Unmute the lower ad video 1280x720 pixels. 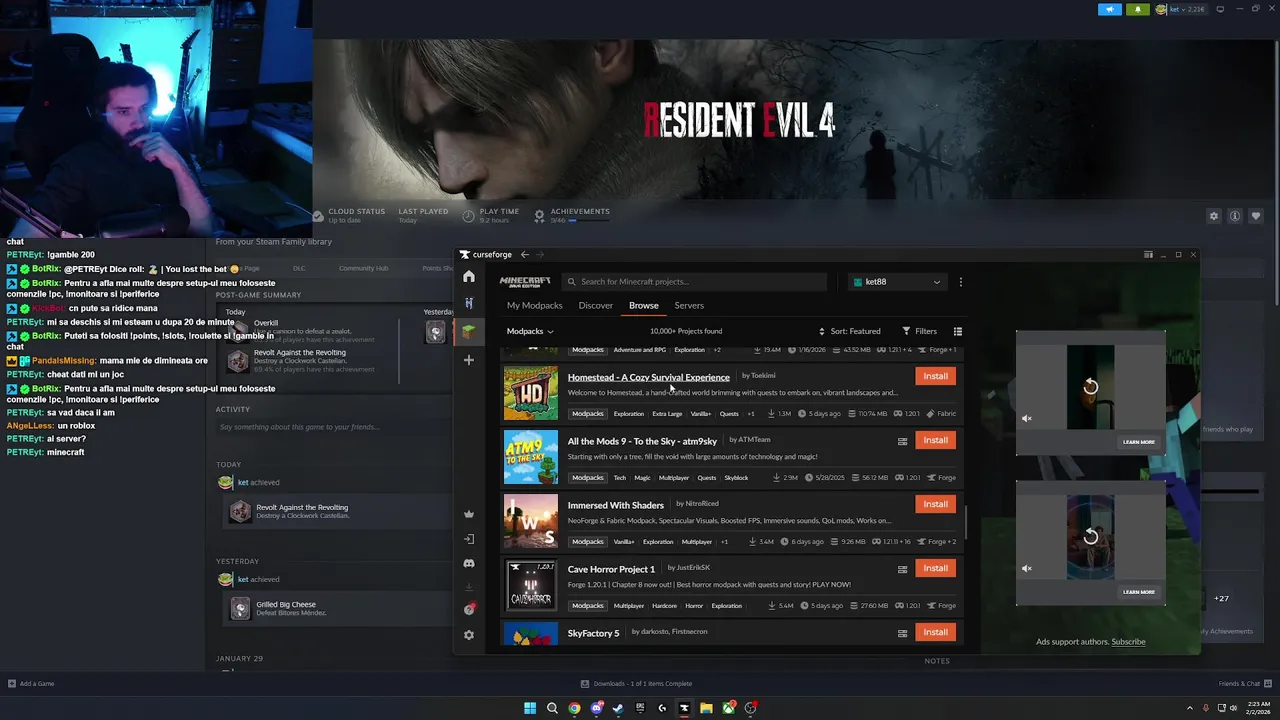point(1027,568)
